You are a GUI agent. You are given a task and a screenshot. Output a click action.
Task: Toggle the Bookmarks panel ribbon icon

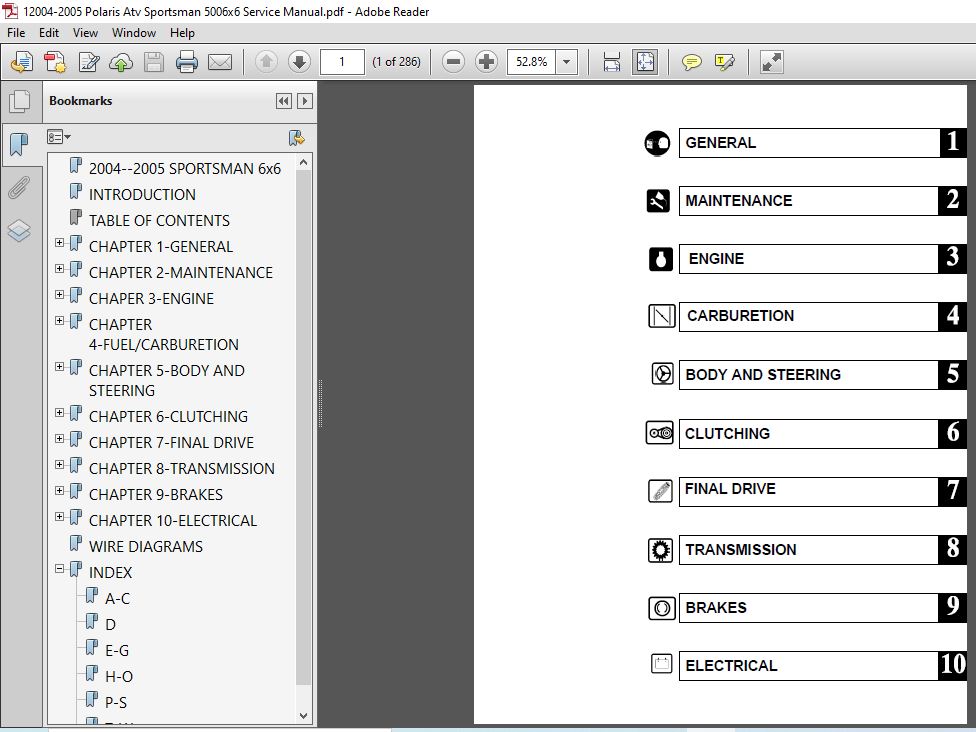point(19,144)
